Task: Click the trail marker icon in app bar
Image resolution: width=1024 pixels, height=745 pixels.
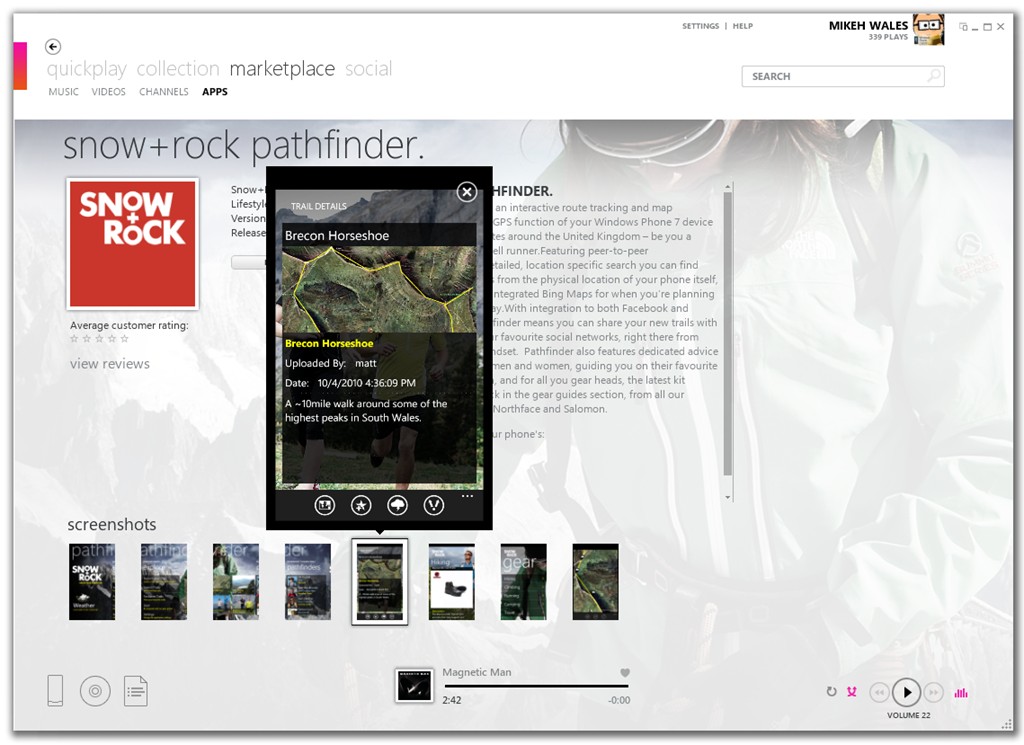Action: 434,505
